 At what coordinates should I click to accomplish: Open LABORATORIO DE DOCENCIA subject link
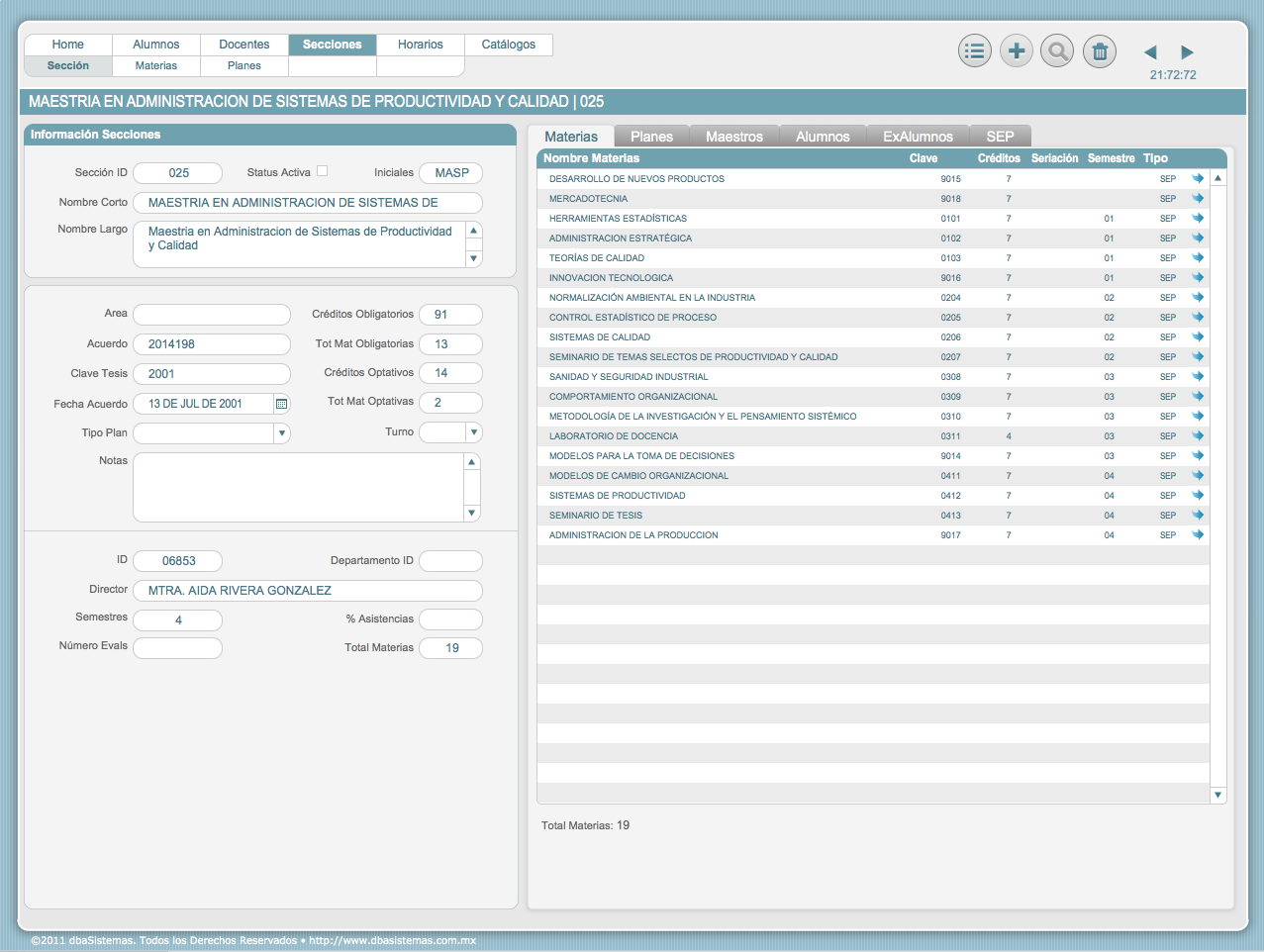coord(614,436)
